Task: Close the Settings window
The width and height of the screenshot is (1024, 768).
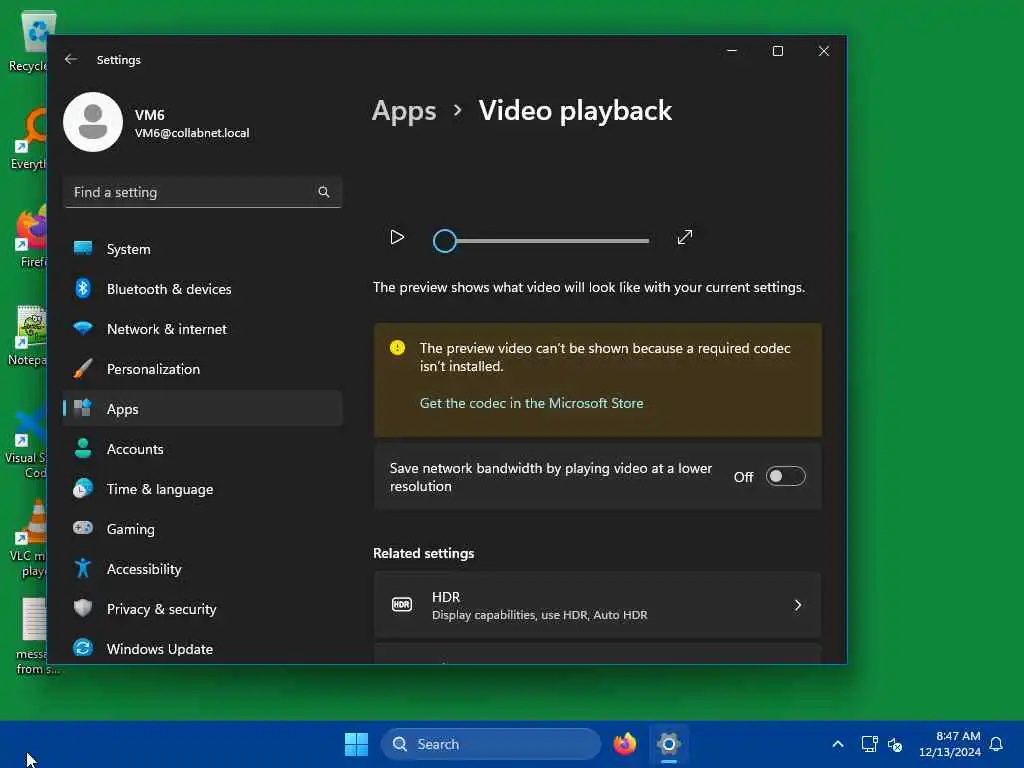Action: pos(824,51)
